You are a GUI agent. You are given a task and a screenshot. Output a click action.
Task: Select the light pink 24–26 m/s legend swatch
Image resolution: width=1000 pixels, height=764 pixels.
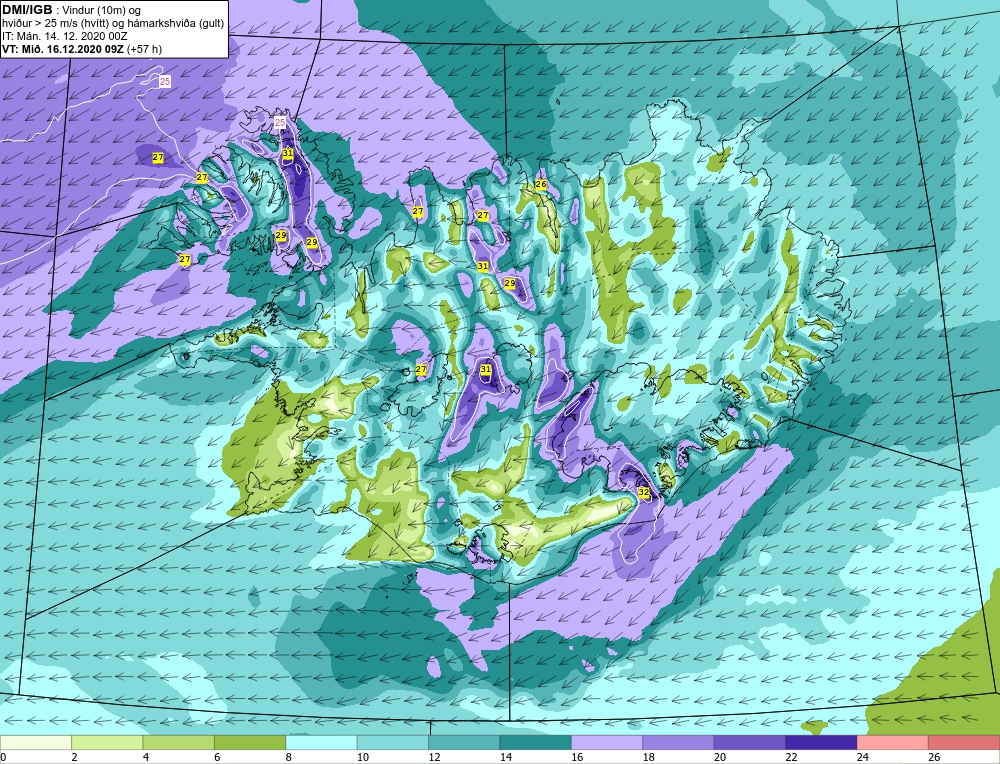point(893,743)
